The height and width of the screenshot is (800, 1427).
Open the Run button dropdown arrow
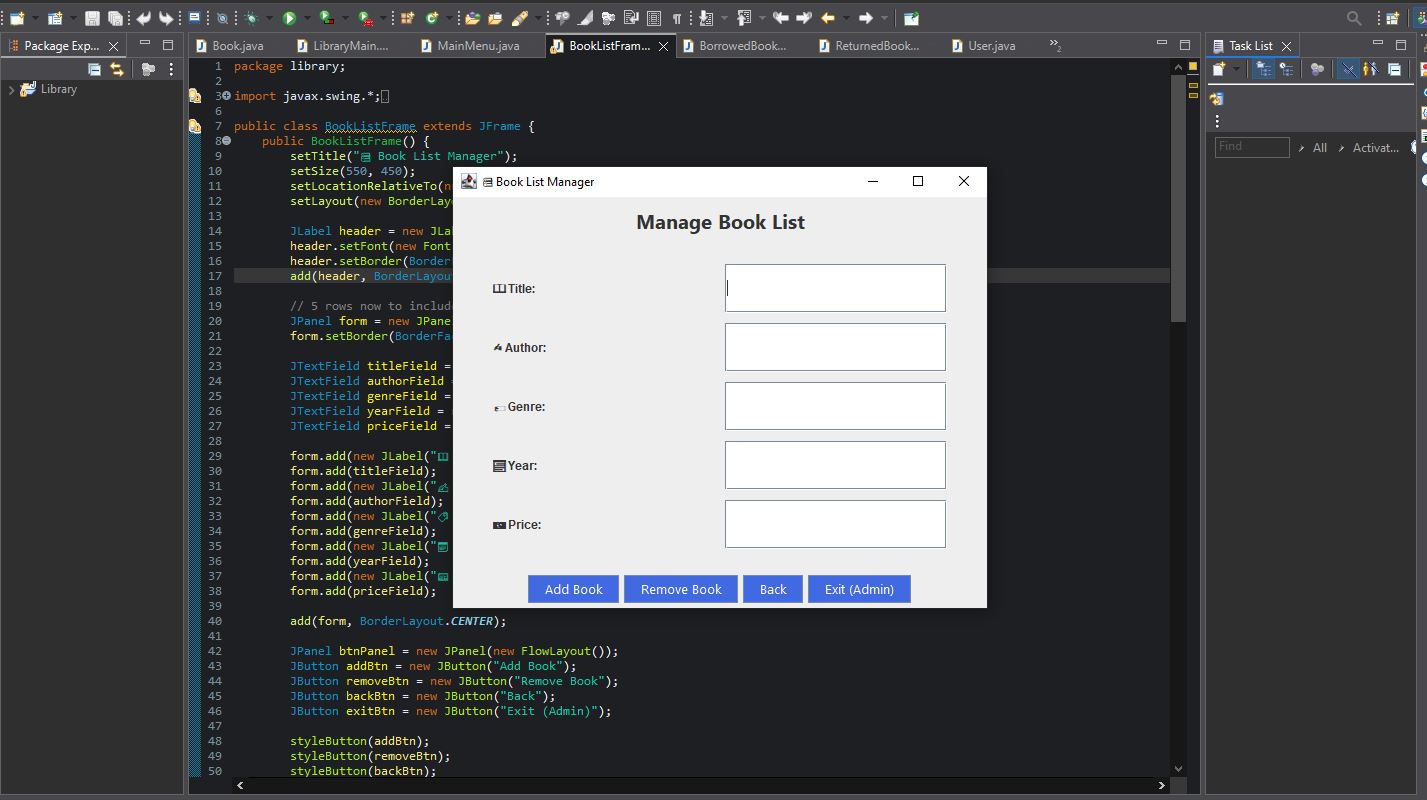307,18
